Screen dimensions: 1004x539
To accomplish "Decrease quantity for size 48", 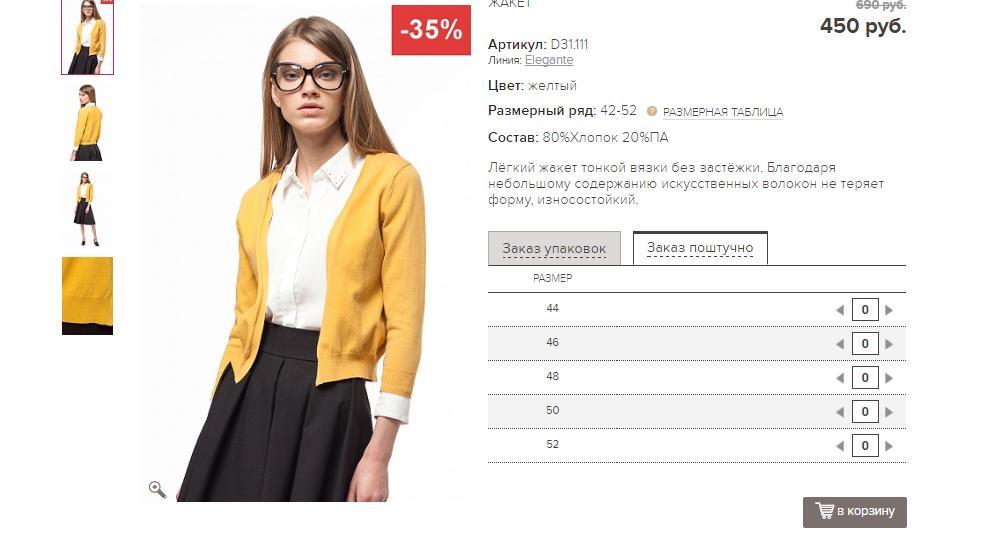I will tap(840, 378).
